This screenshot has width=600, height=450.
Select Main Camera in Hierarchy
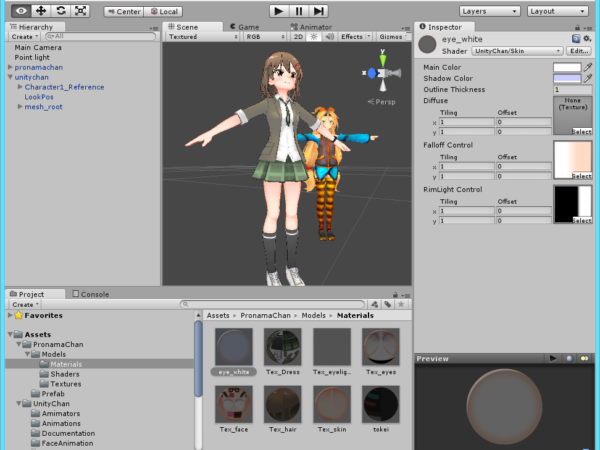(x=38, y=47)
